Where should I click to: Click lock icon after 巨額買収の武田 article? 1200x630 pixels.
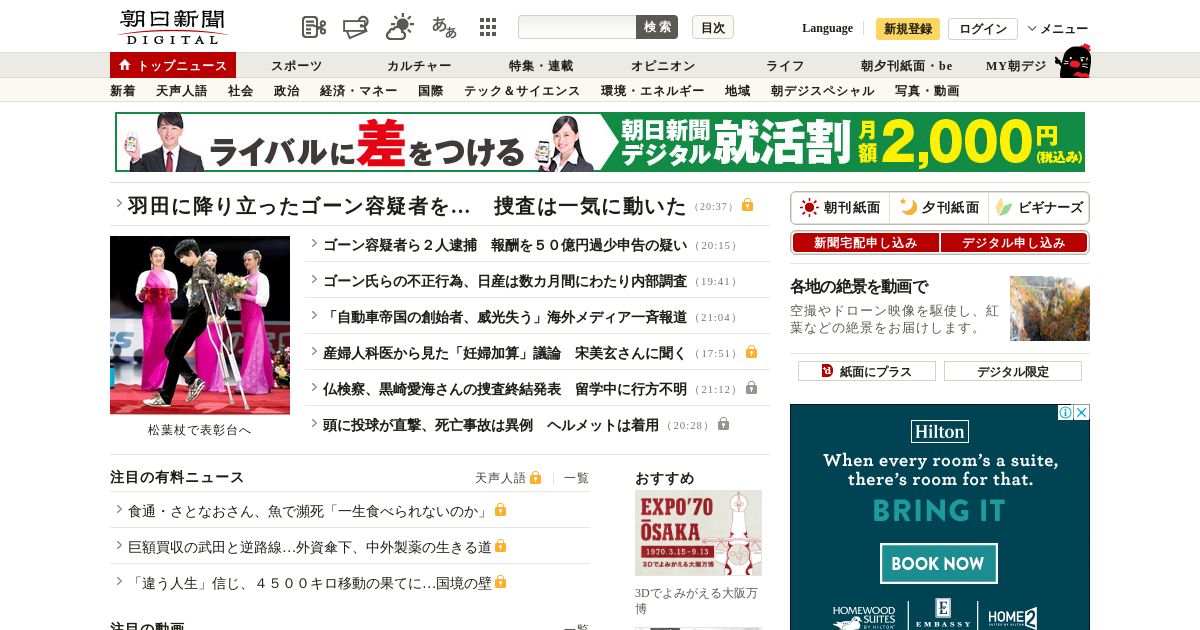coord(500,546)
